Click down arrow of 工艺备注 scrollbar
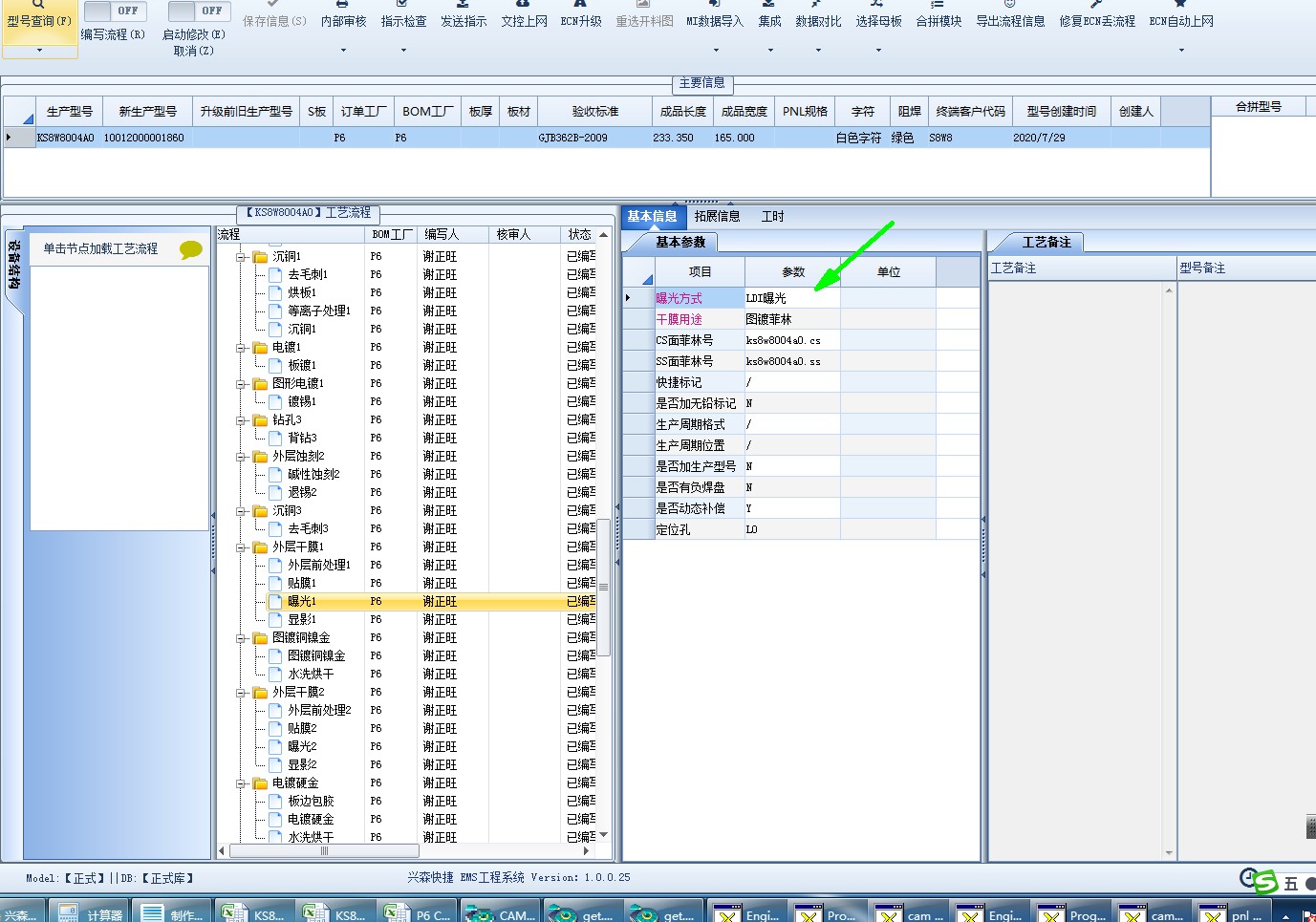The image size is (1316, 922). pyautogui.click(x=1169, y=852)
